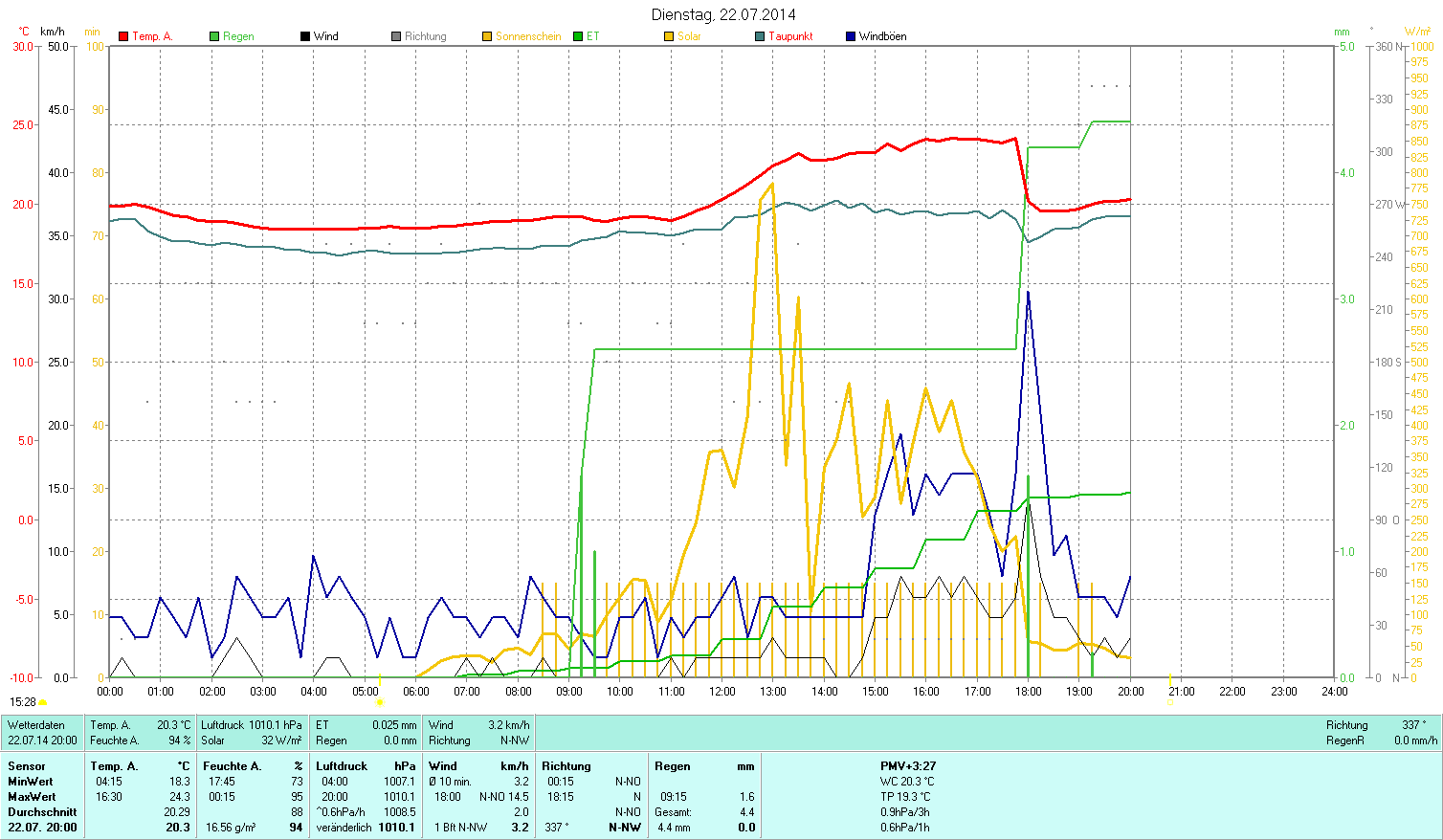This screenshot has width=1443, height=840.
Task: Click the 0.9hPa/3h pressure change value
Action: [905, 812]
